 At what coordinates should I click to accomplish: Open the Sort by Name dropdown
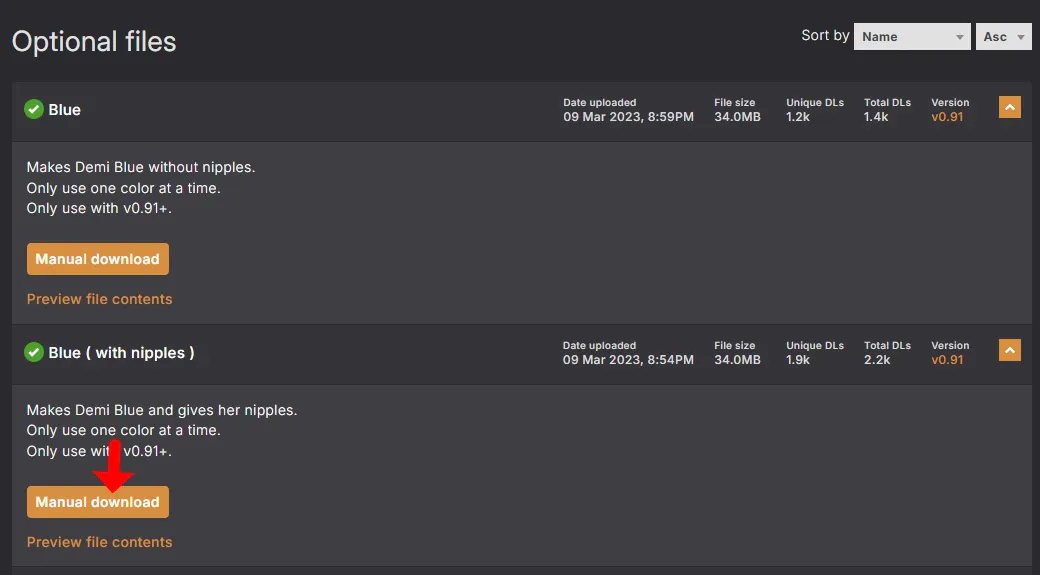click(x=912, y=37)
